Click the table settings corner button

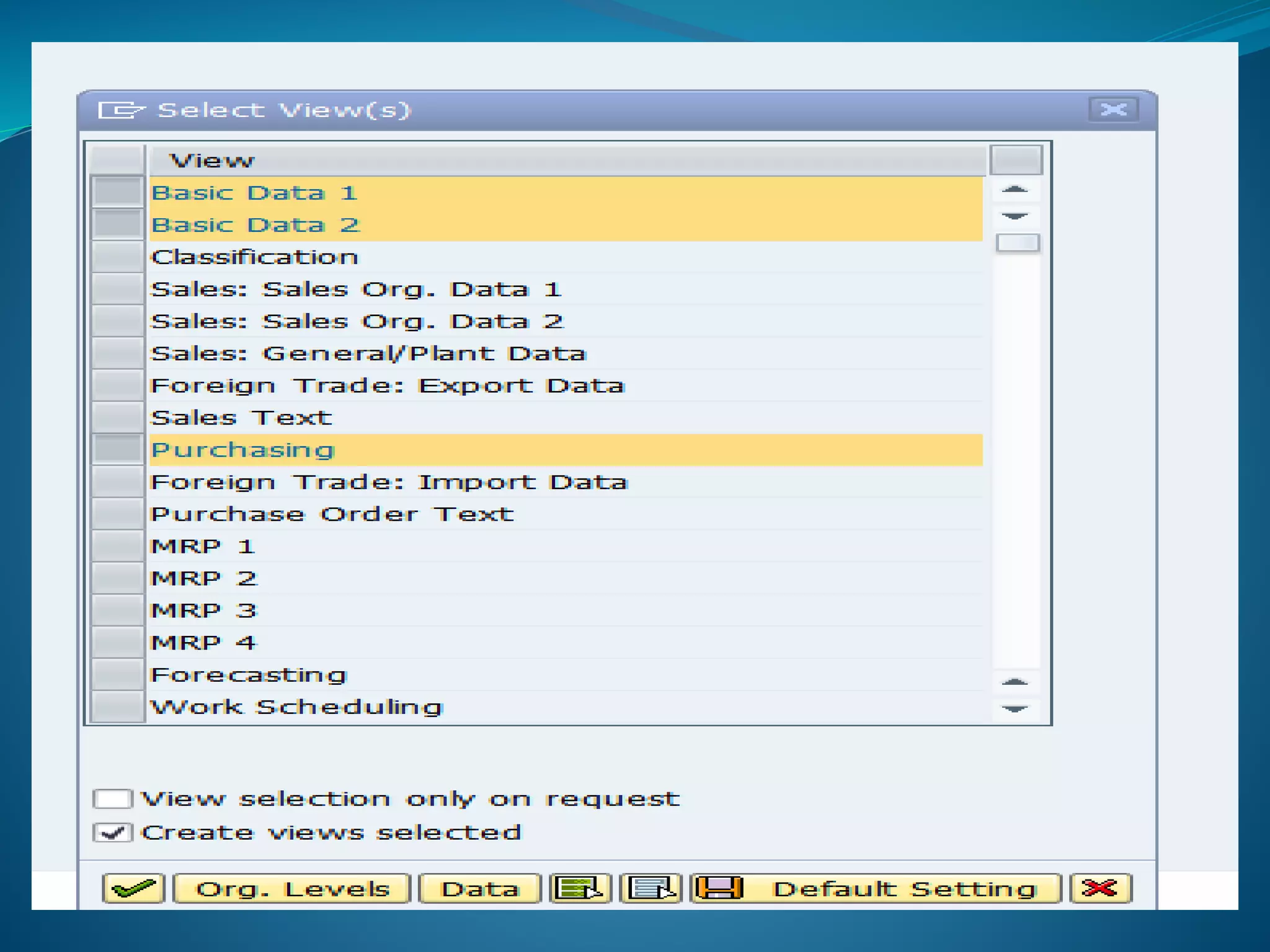1015,160
